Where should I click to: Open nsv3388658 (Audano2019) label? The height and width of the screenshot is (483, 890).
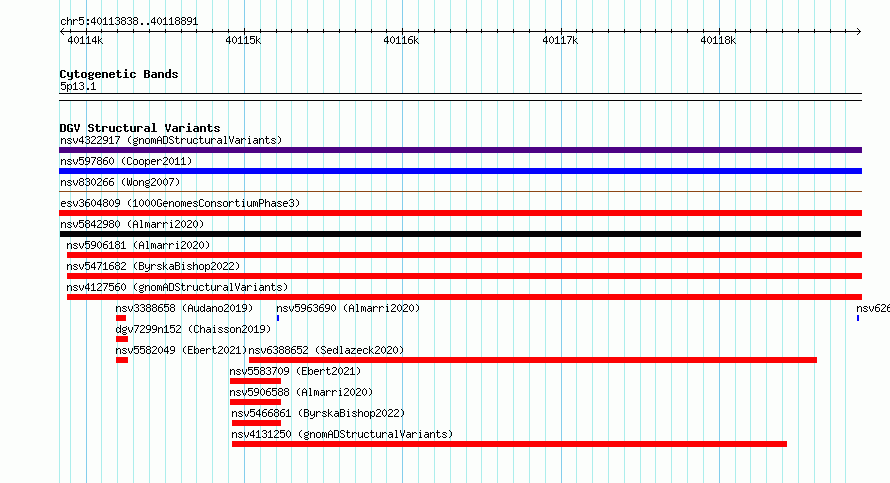pos(184,308)
